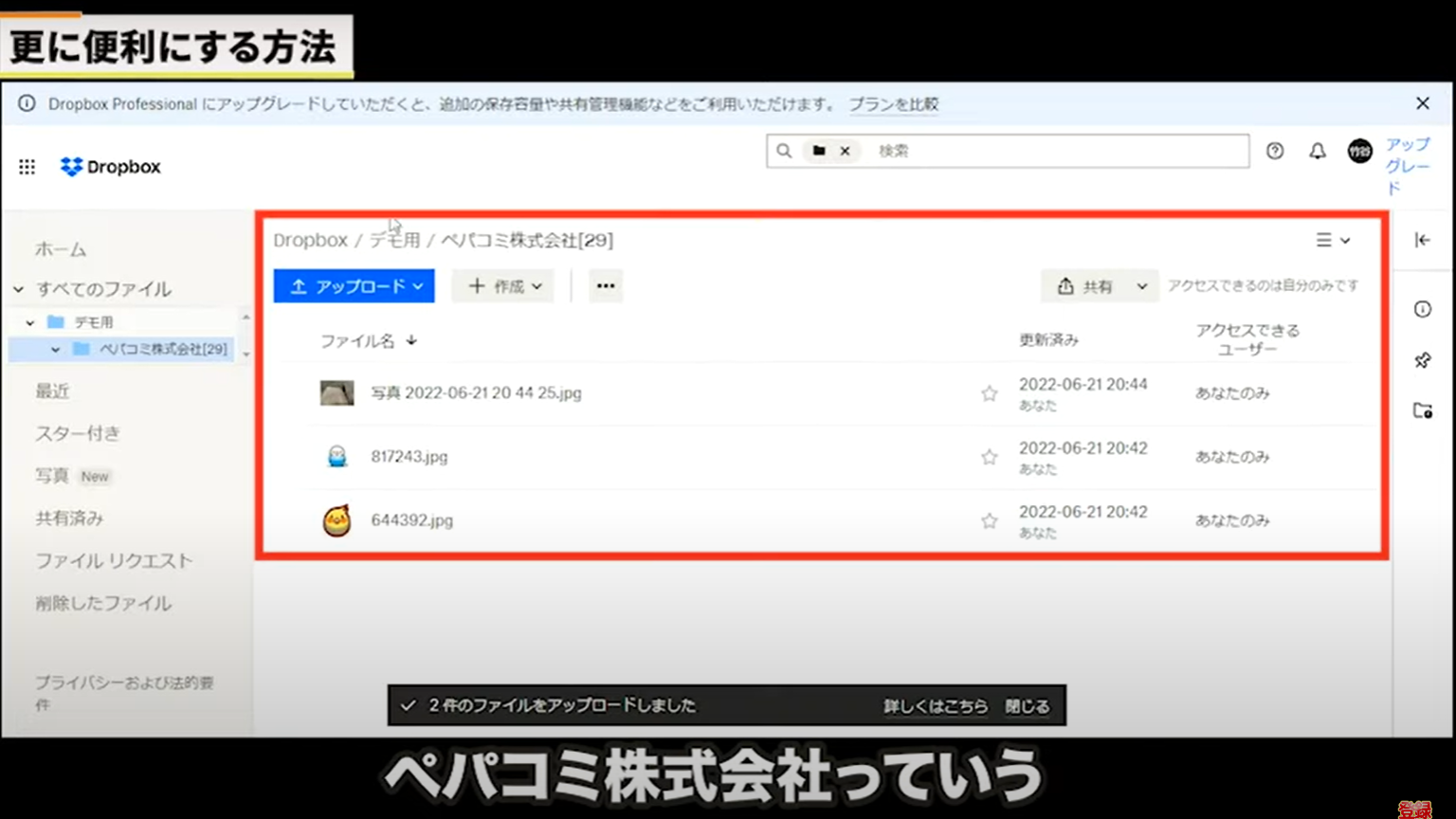1456x819 pixels.
Task: Select ペパコミ株式会社[29] in folder tree
Action: pyautogui.click(x=163, y=349)
